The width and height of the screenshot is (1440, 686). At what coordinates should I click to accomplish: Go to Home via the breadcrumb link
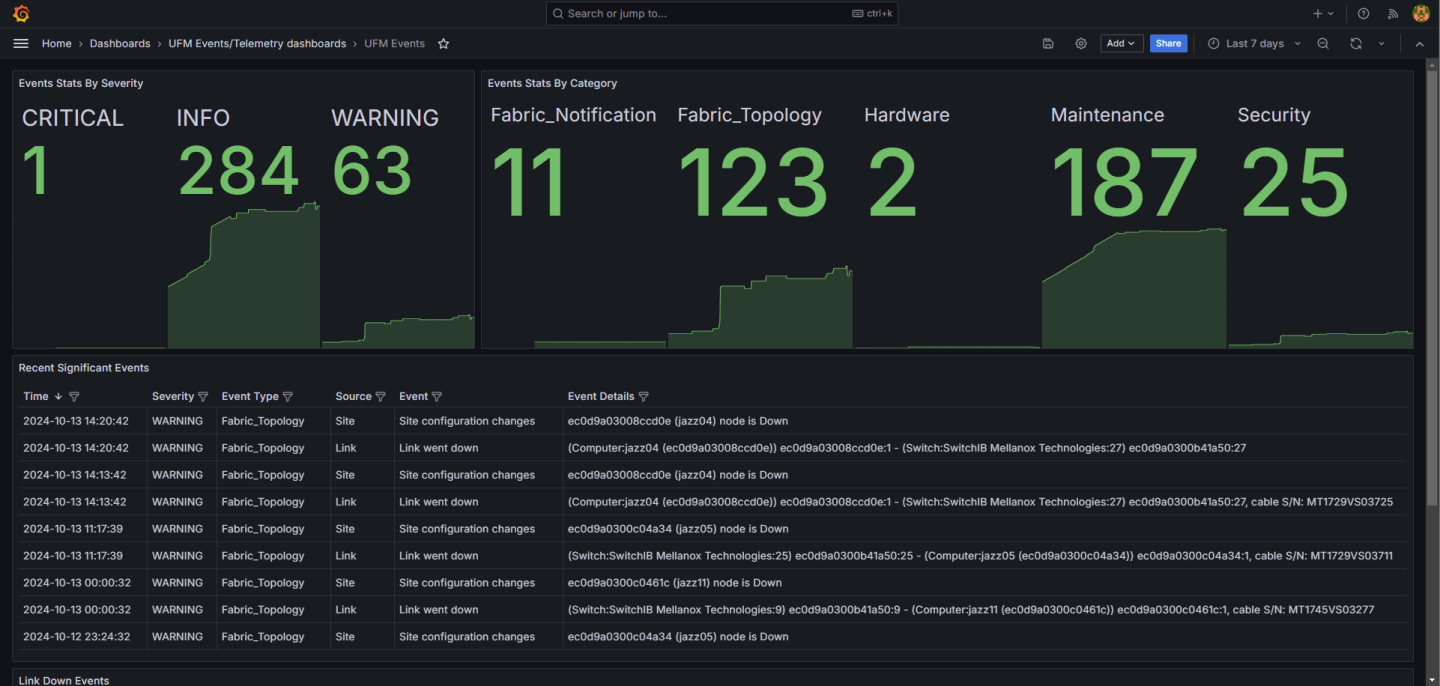[x=56, y=43]
